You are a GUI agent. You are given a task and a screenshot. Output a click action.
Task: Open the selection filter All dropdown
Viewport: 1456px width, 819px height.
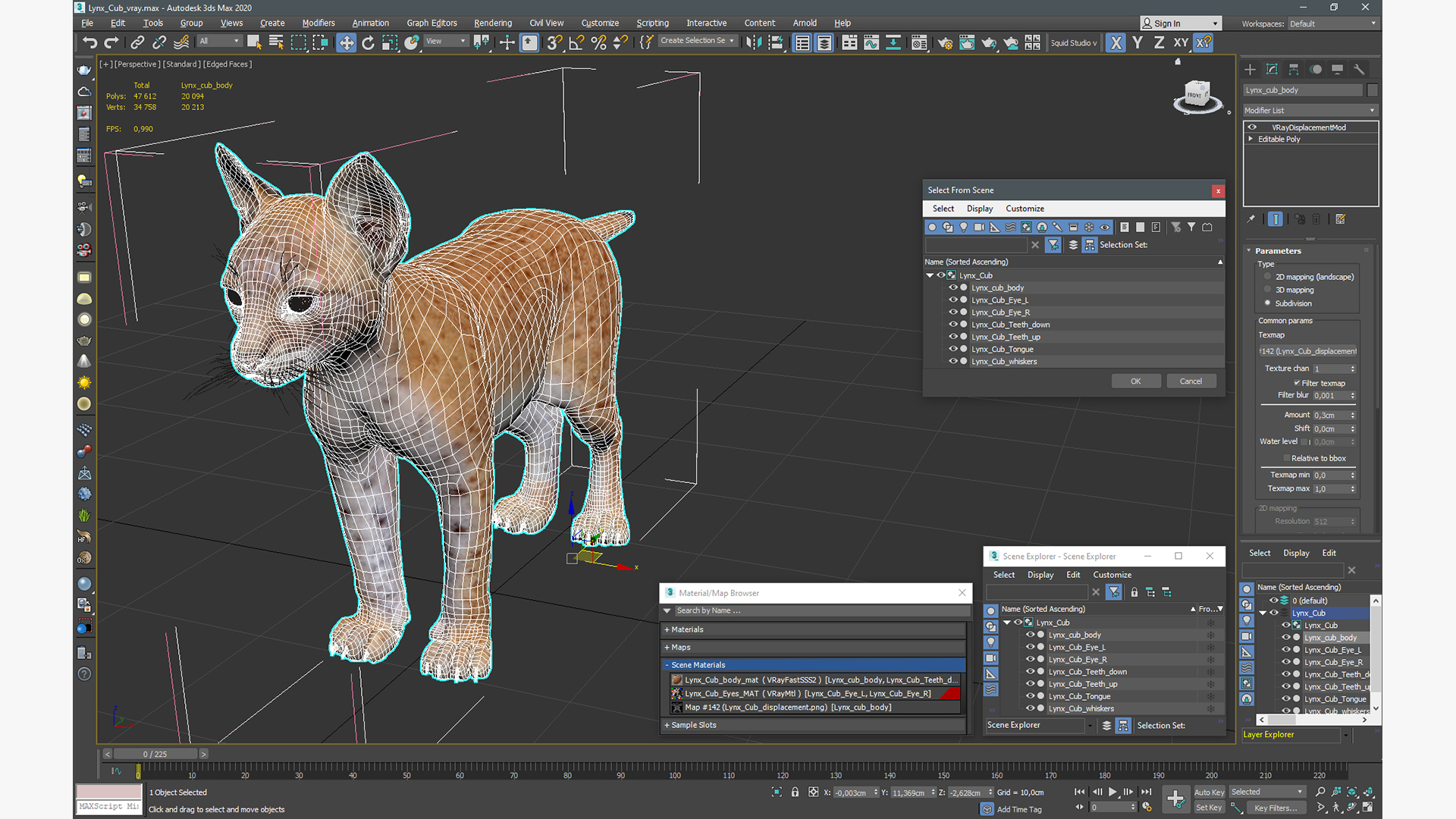point(220,41)
